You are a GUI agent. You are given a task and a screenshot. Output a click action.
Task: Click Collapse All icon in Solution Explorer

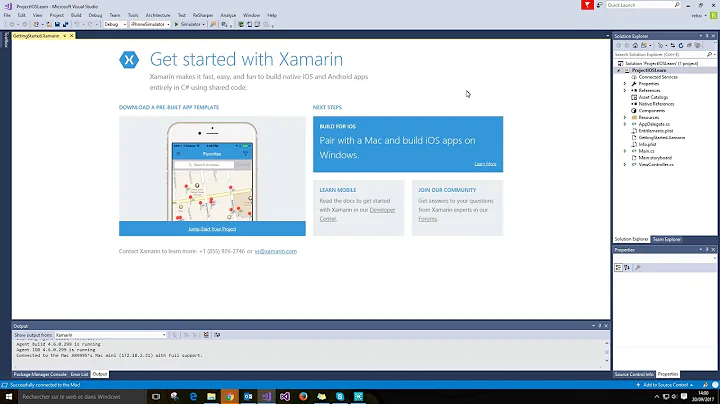coord(689,45)
